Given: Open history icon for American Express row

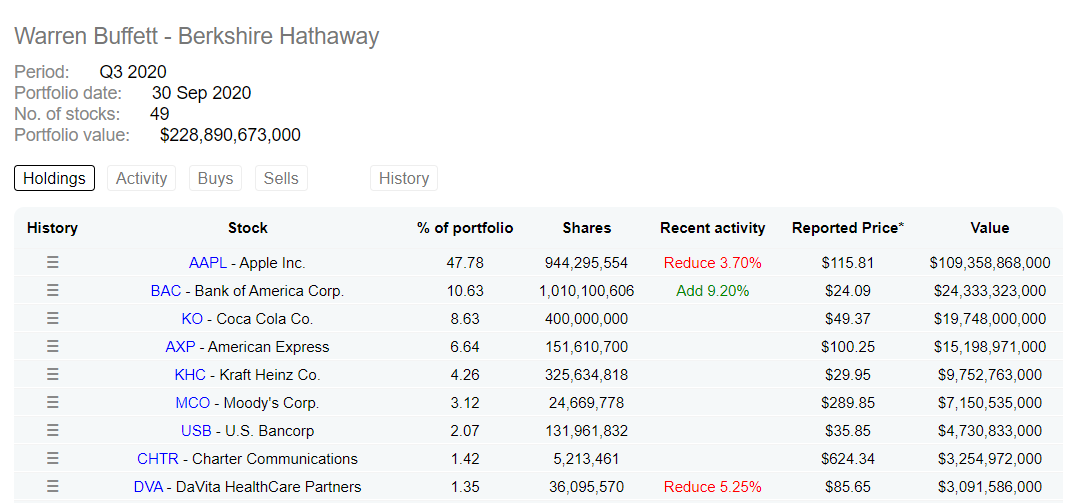Looking at the screenshot, I should coord(53,347).
